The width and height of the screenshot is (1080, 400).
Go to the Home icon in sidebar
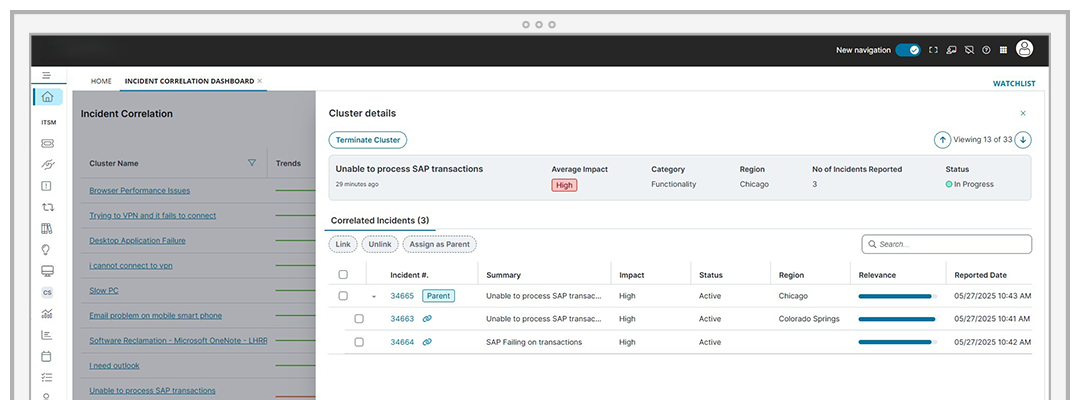(x=48, y=97)
